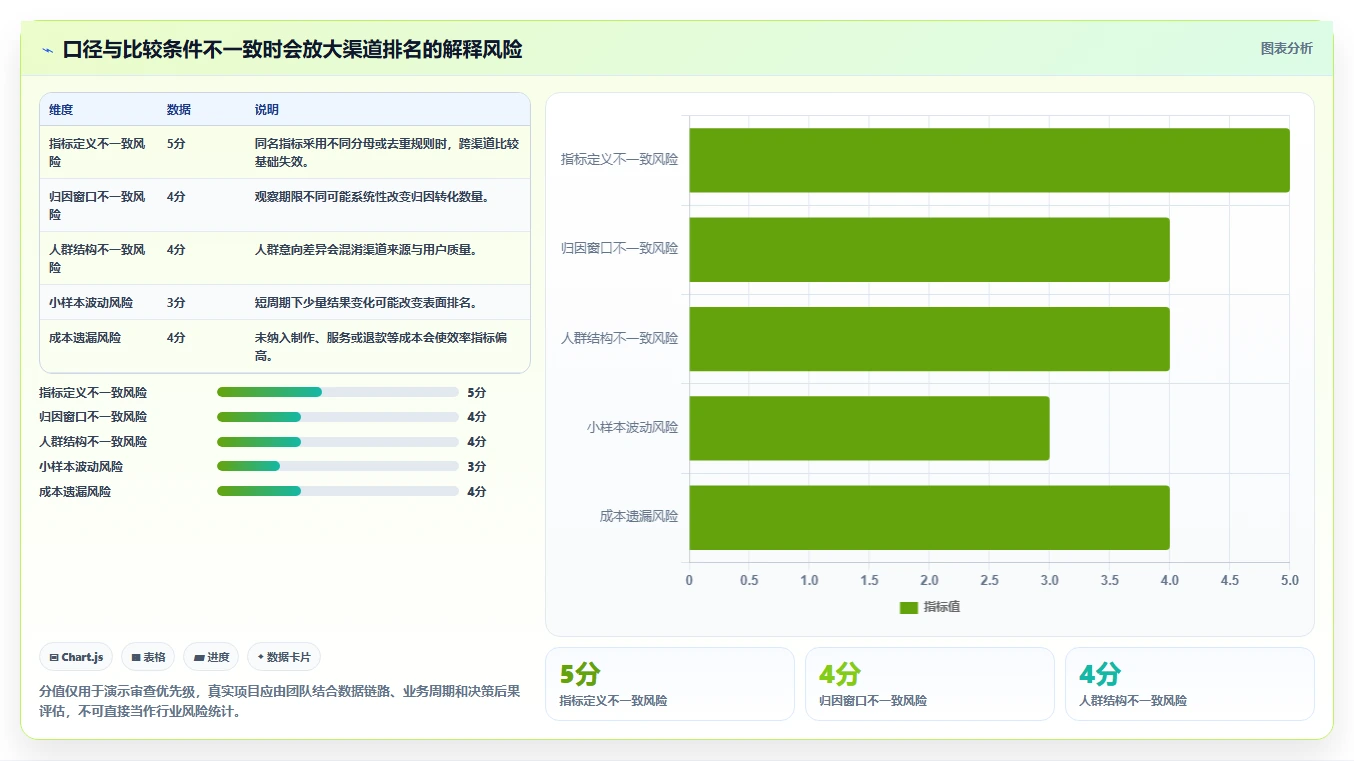The width and height of the screenshot is (1354, 761).
Task: Click the 数据 table column header
Action: pyautogui.click(x=179, y=110)
